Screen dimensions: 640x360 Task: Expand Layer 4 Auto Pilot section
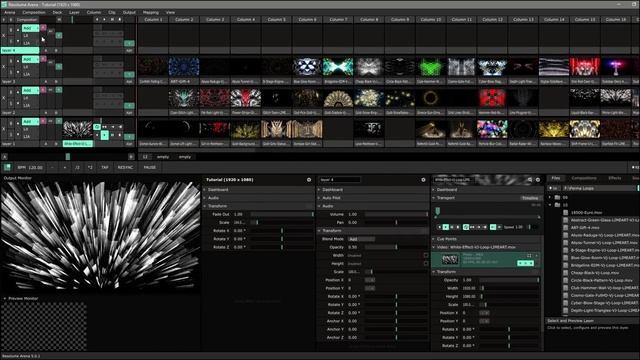click(373, 198)
